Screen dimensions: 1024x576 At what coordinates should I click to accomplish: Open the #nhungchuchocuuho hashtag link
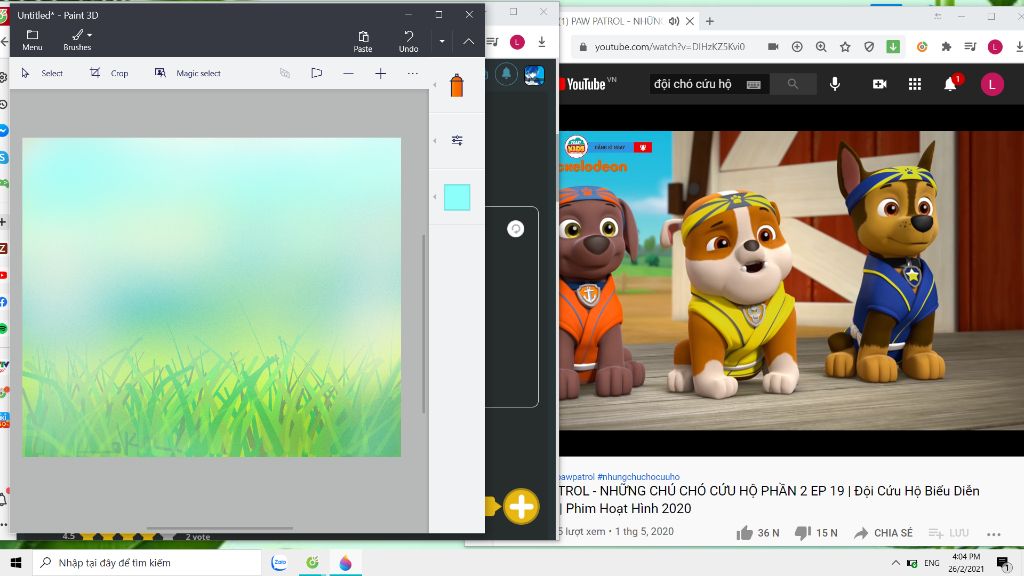coord(638,477)
